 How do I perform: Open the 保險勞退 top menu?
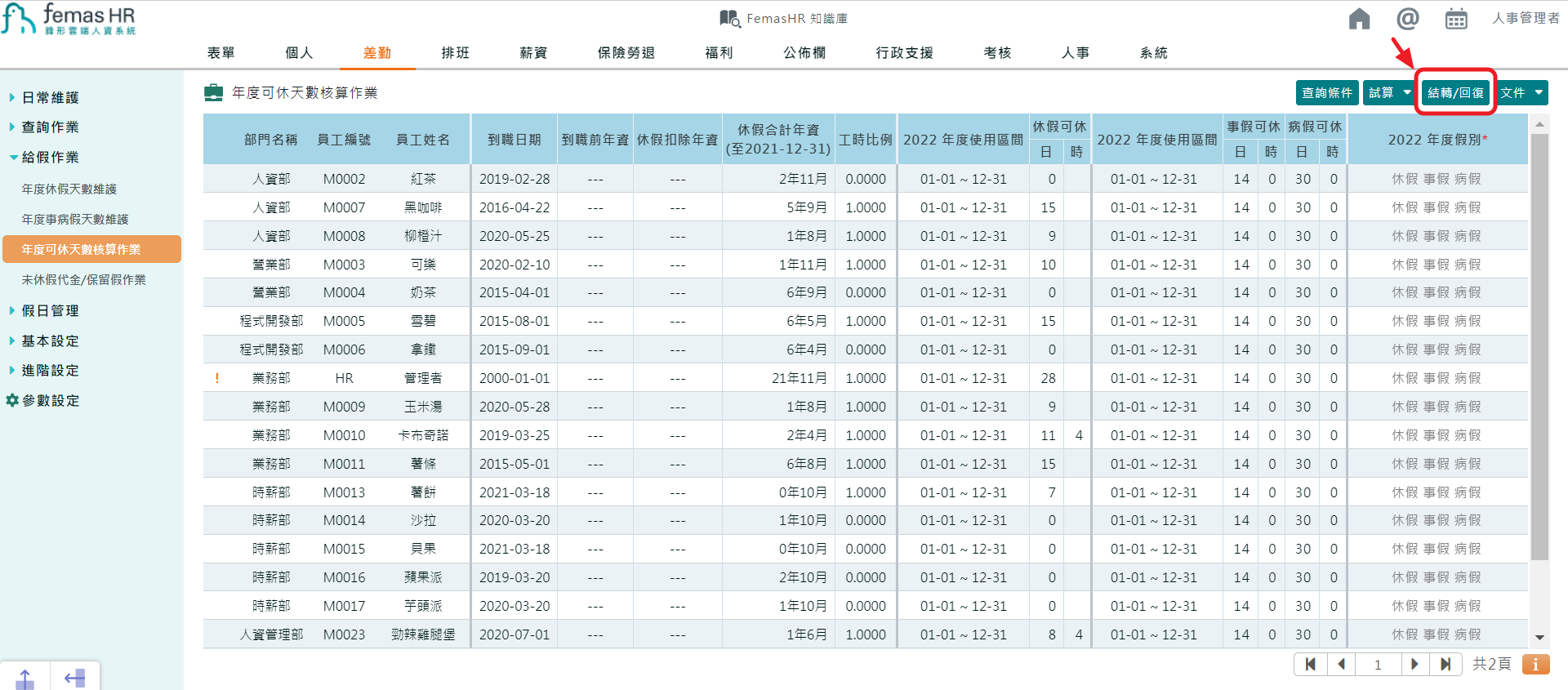[626, 52]
